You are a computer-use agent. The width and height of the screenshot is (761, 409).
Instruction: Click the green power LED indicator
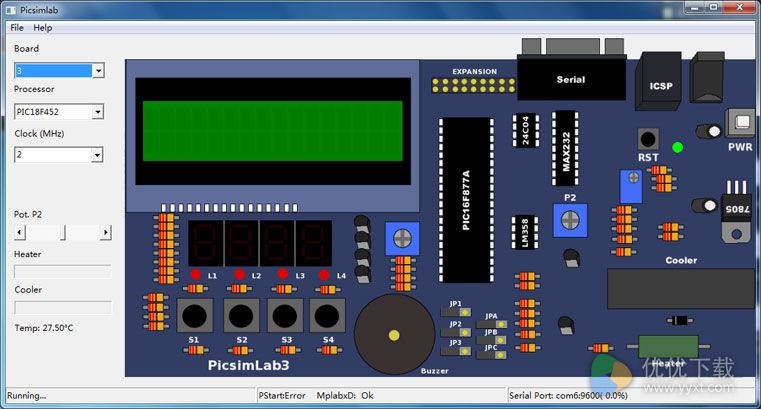tap(678, 147)
